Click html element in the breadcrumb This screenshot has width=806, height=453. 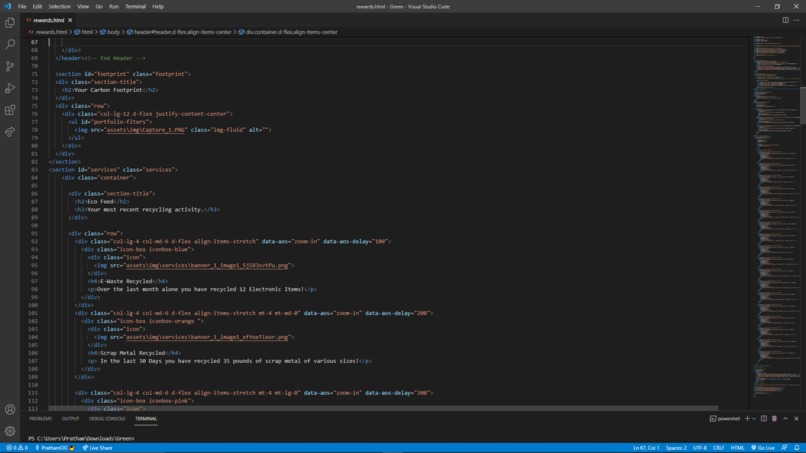[87, 32]
